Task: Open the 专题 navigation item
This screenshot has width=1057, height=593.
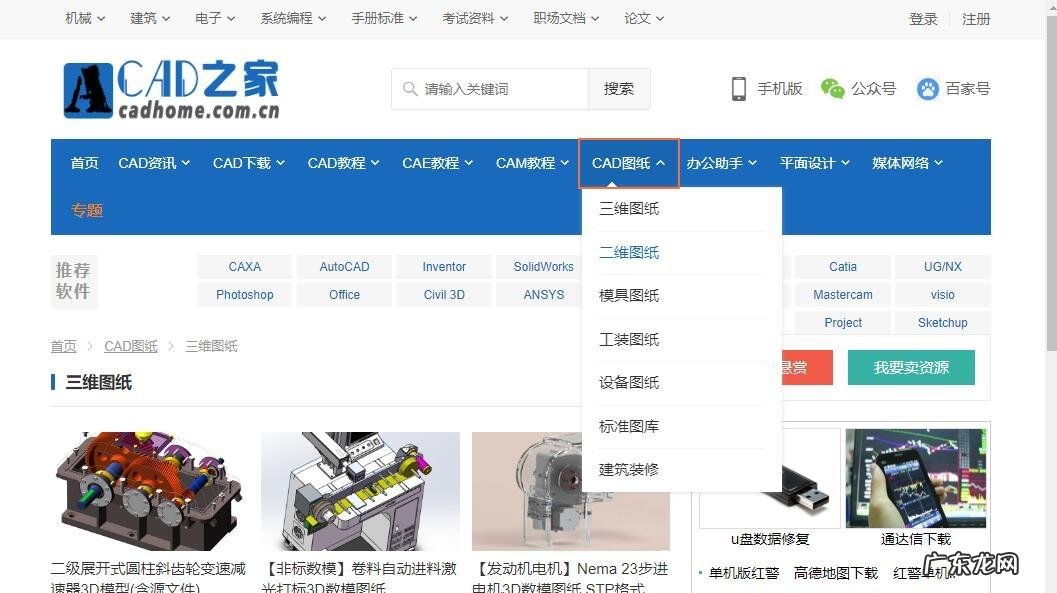Action: coord(87,210)
